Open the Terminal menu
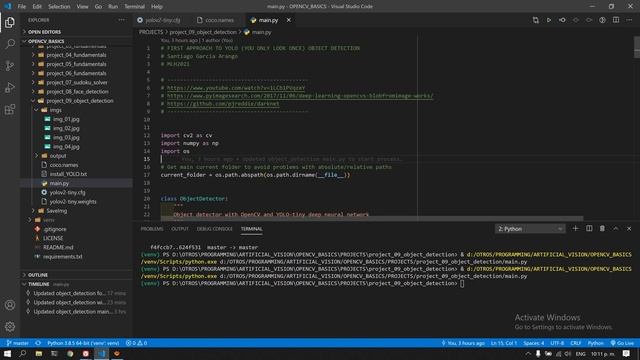640x360 pixels. pos(134,7)
